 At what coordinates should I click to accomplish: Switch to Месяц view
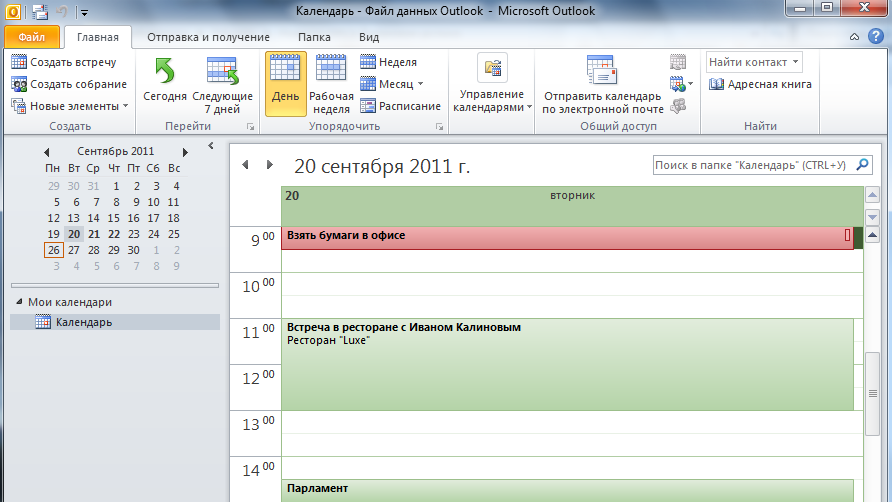pos(387,84)
